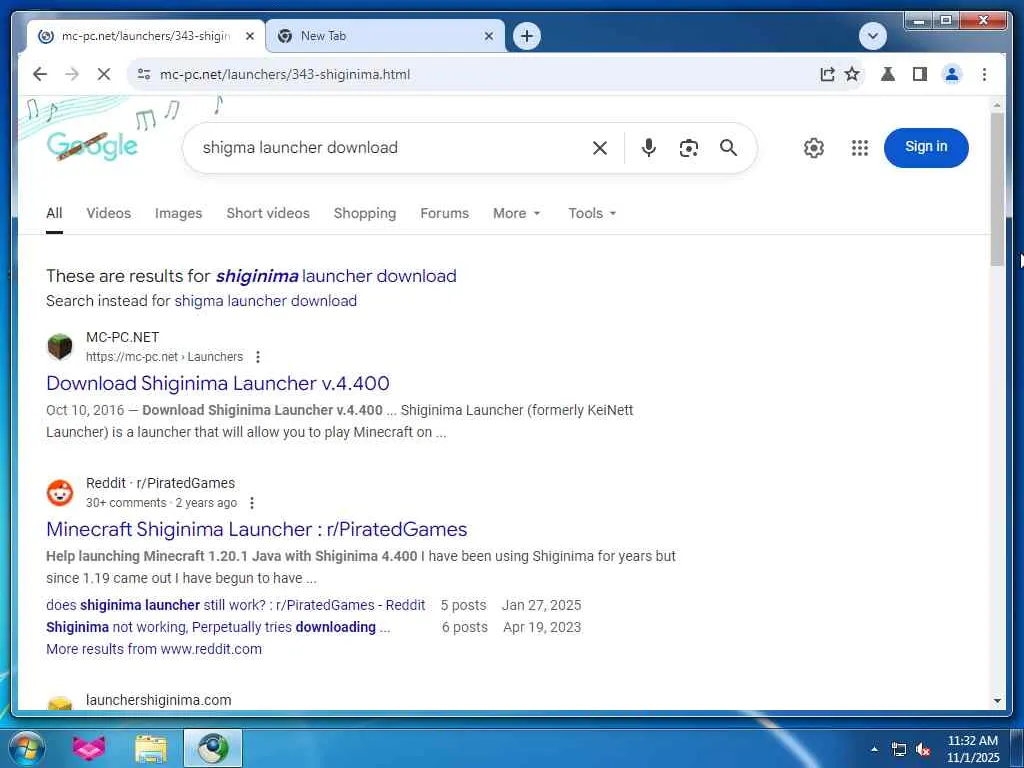
Task: Open 'does shiginima launcher still work?' link
Action: (235, 605)
